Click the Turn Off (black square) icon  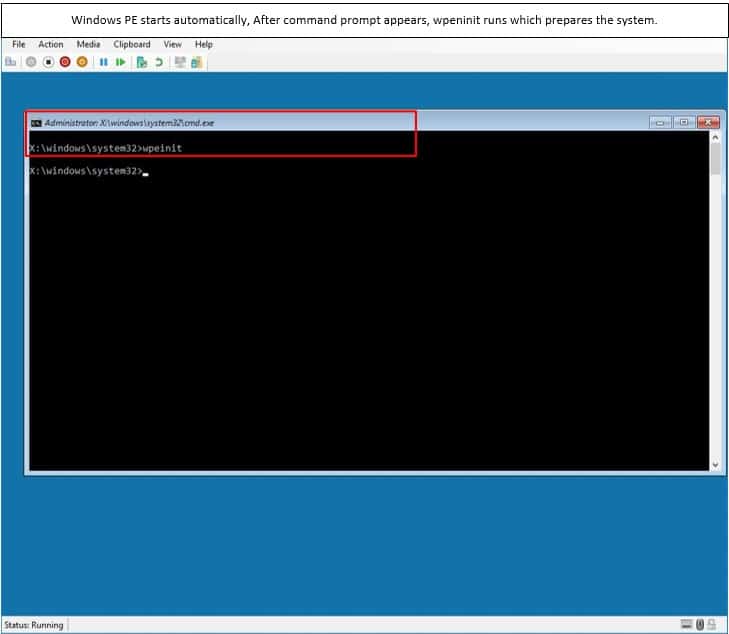pyautogui.click(x=48, y=62)
